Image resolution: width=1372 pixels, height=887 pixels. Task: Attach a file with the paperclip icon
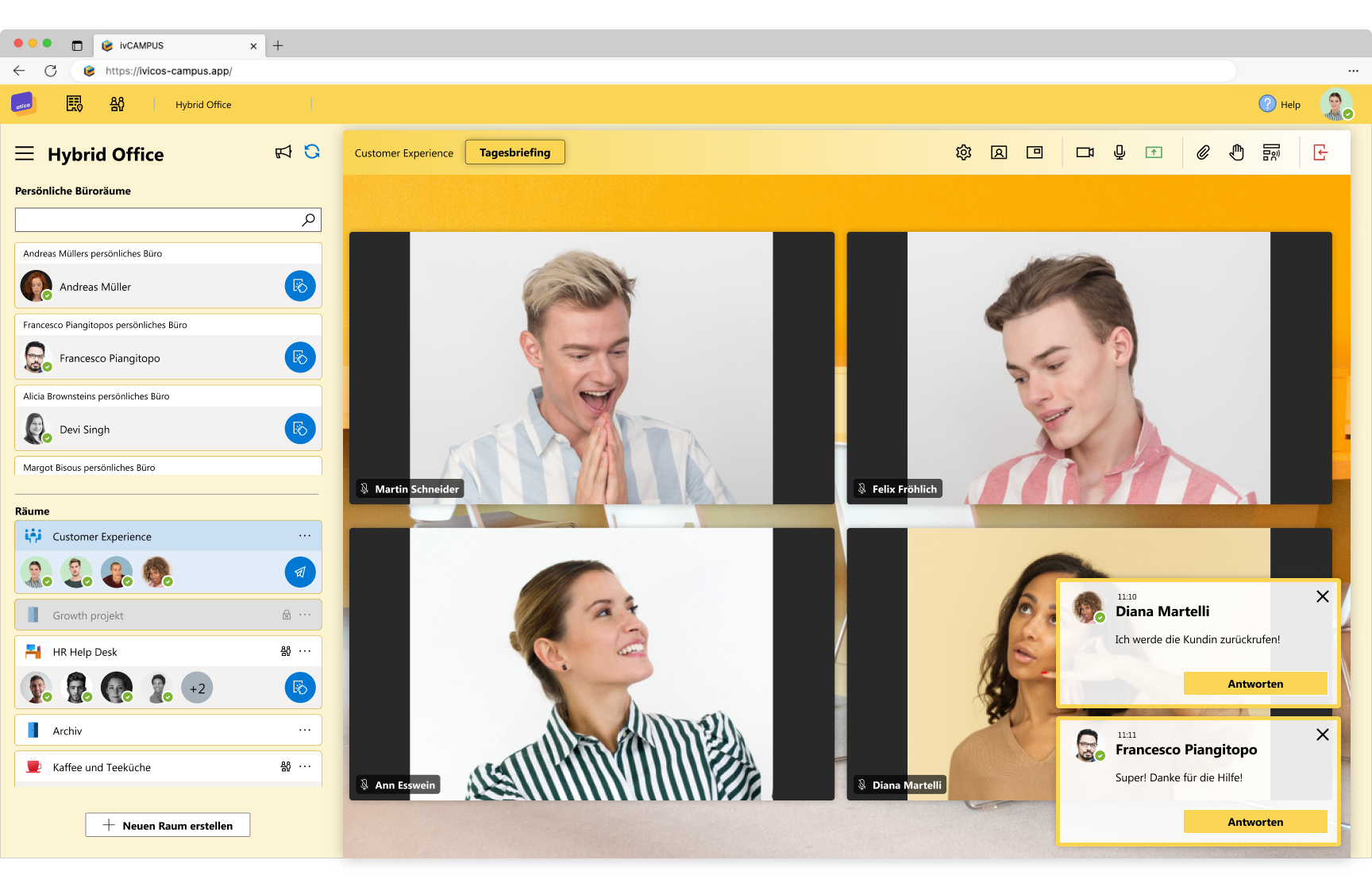[1203, 152]
